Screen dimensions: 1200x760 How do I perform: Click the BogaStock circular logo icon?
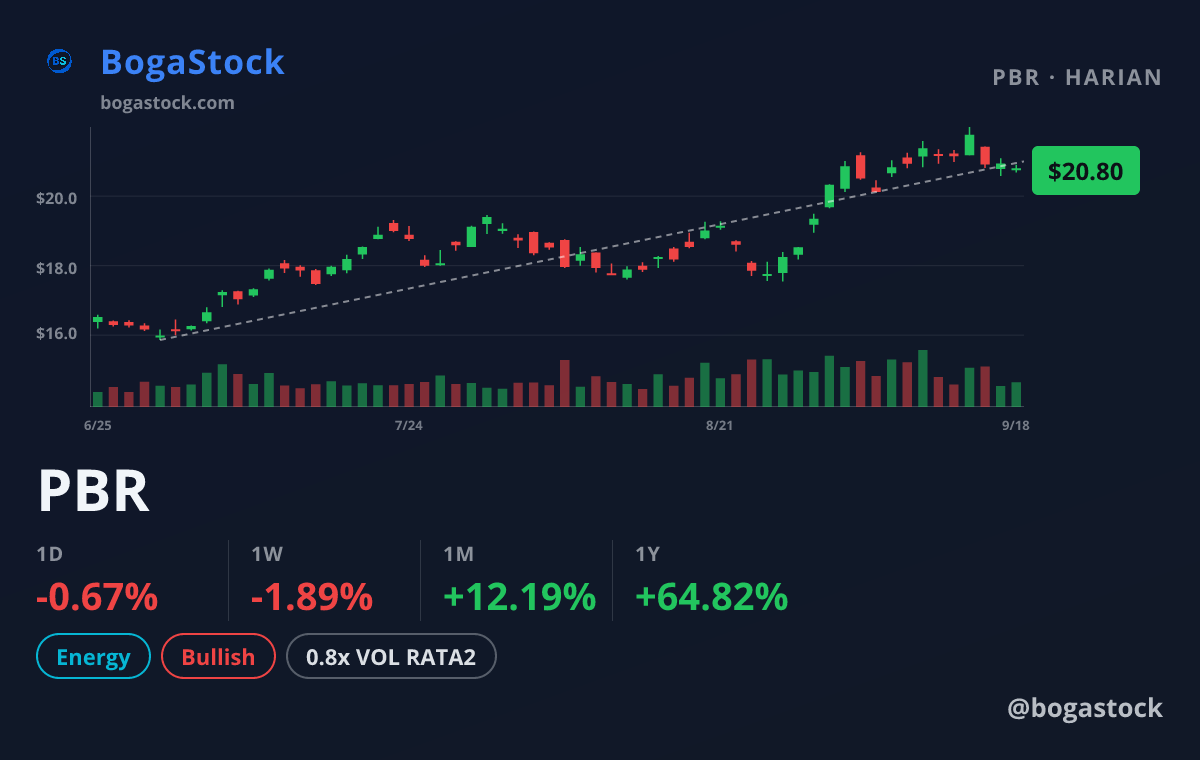(x=60, y=61)
